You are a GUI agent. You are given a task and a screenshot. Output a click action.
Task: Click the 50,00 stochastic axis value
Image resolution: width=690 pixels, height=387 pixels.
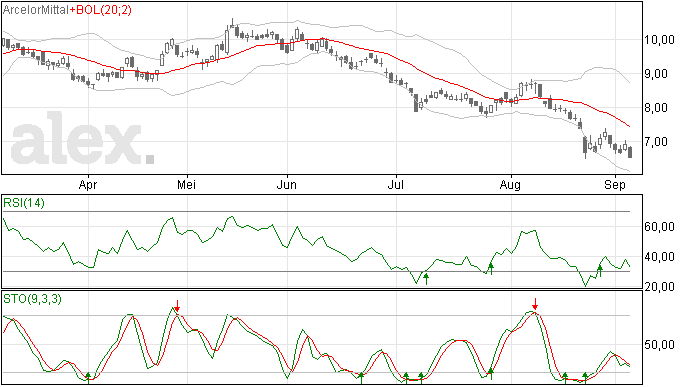pyautogui.click(x=659, y=345)
